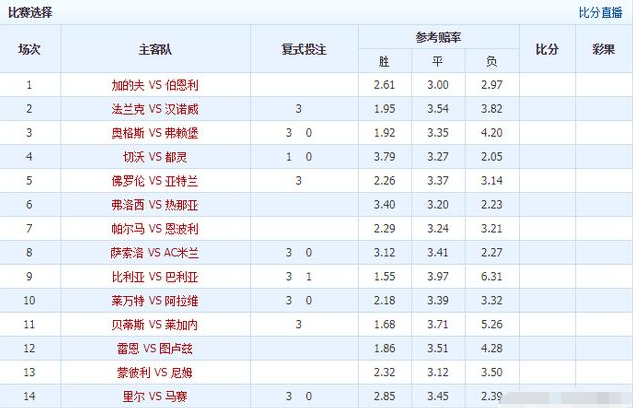633x408 pixels.
Task: Click the 负 odds sub-header
Action: 491,61
